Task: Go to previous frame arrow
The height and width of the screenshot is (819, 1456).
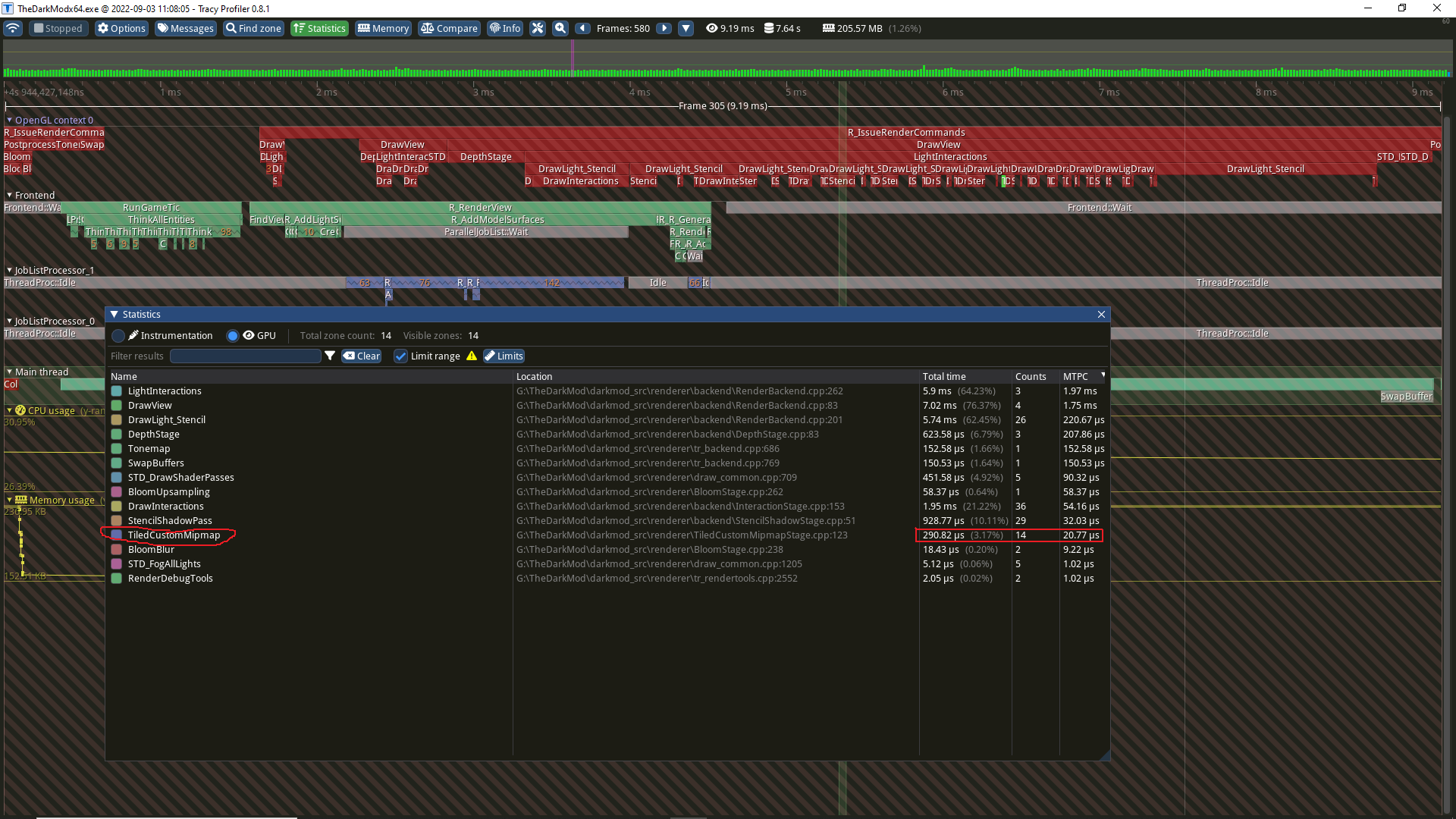Action: 582,28
